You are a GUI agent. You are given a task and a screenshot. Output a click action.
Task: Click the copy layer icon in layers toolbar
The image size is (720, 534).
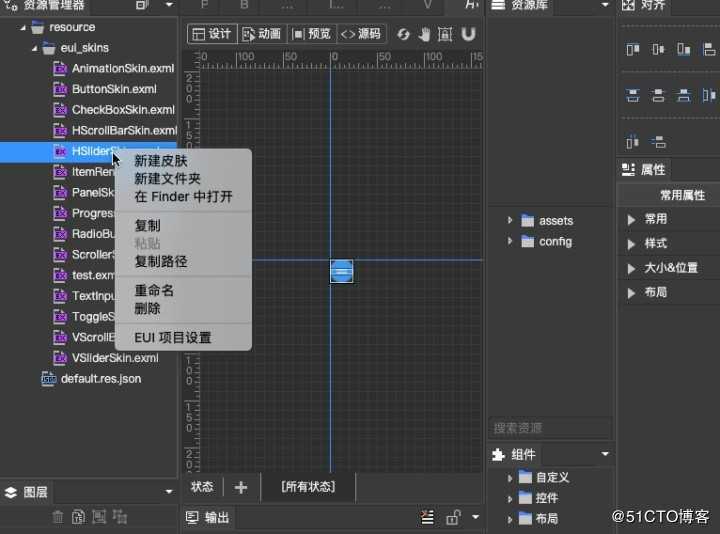coord(79,517)
